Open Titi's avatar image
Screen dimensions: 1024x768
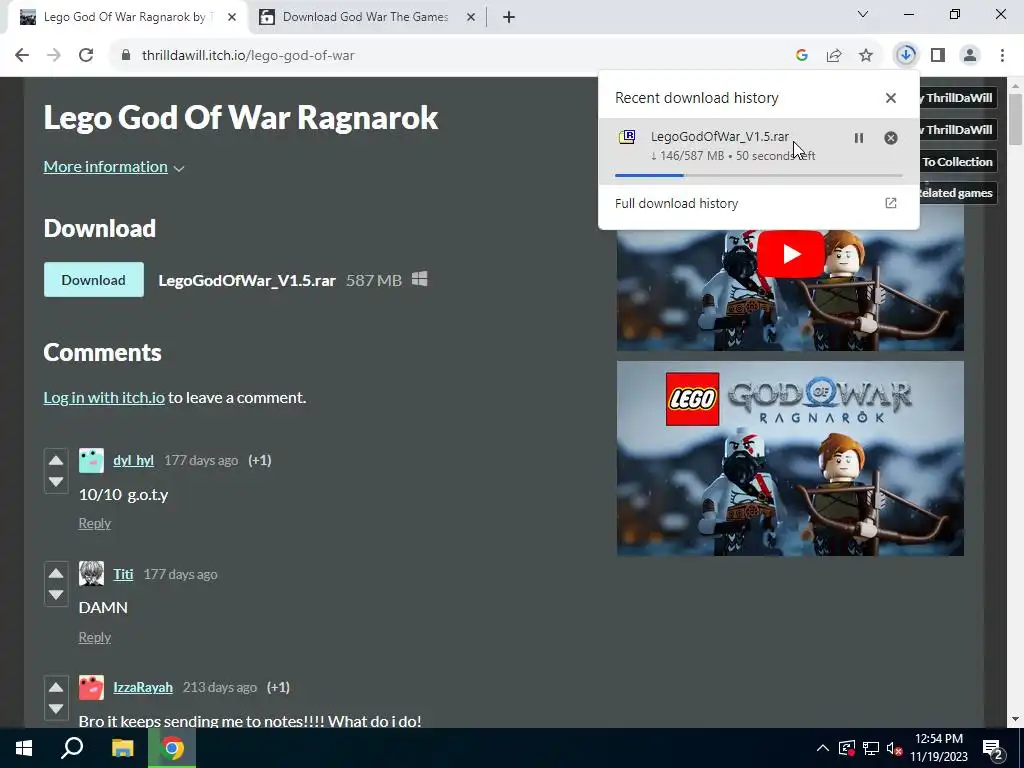(91, 573)
